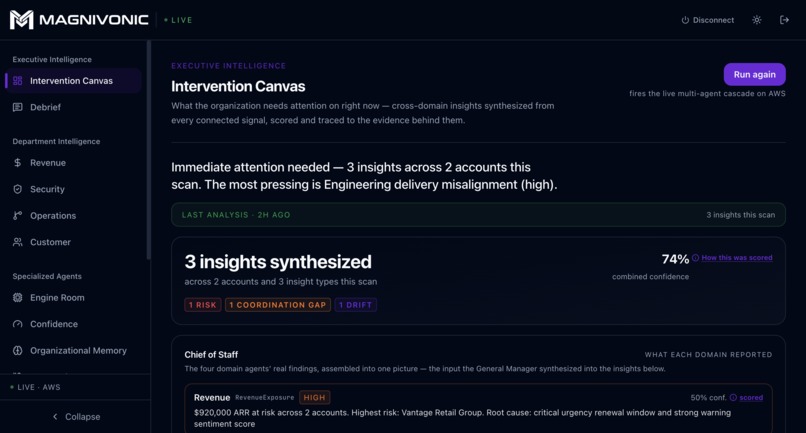
Task: Click the Disconnect button label
Action: [713, 20]
